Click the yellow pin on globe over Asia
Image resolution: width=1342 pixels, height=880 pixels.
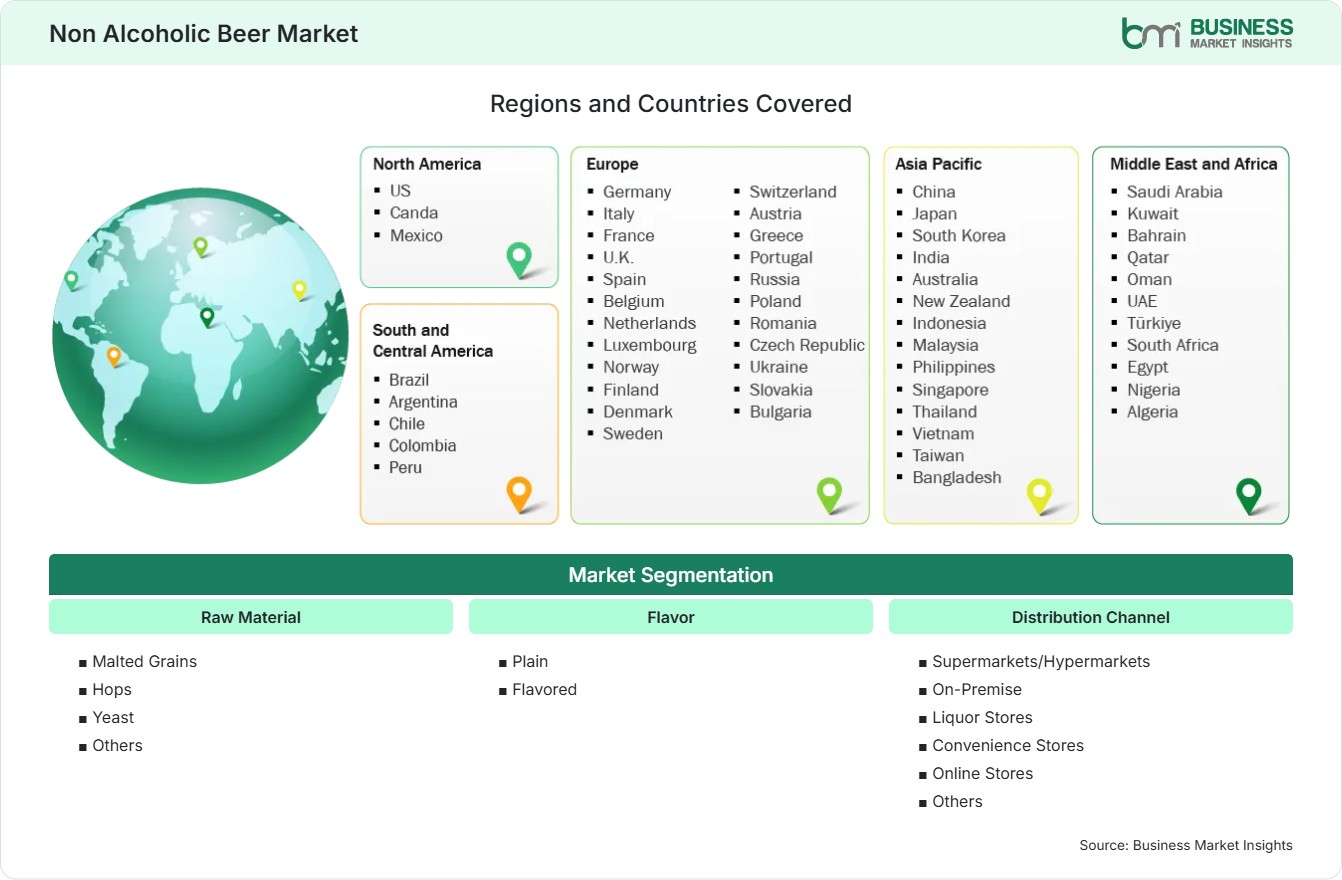[x=299, y=290]
